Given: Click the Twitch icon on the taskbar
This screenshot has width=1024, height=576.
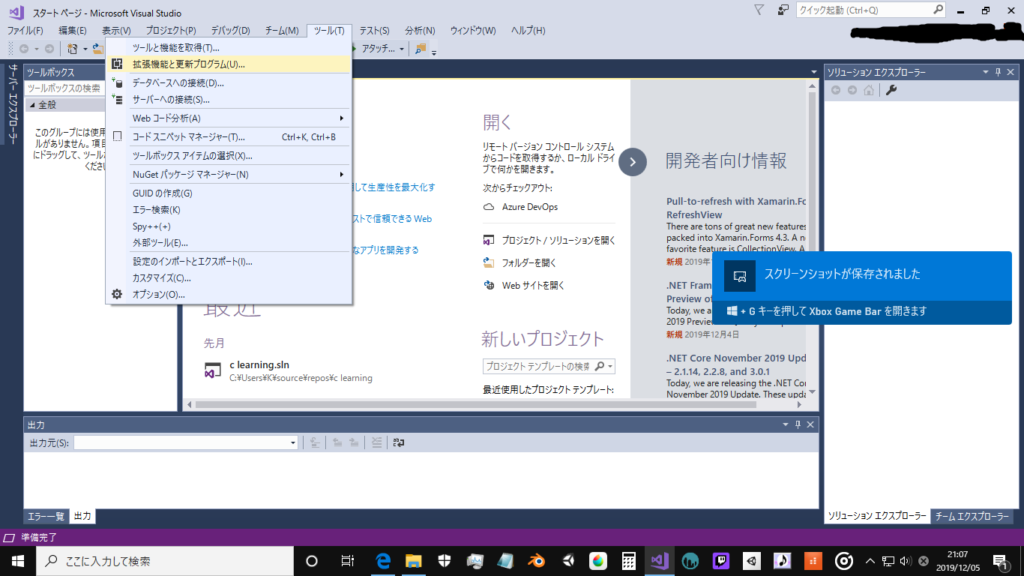Looking at the screenshot, I should pyautogui.click(x=721, y=561).
